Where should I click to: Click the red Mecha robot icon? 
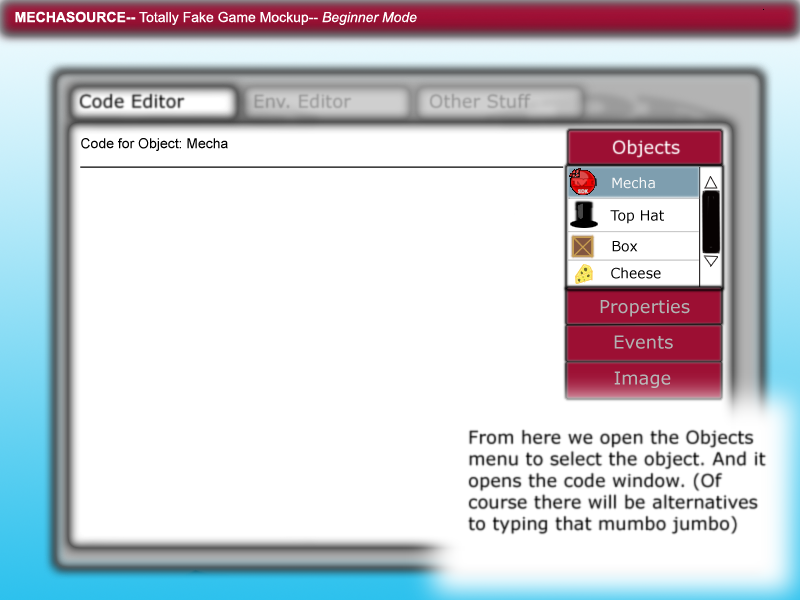[583, 183]
